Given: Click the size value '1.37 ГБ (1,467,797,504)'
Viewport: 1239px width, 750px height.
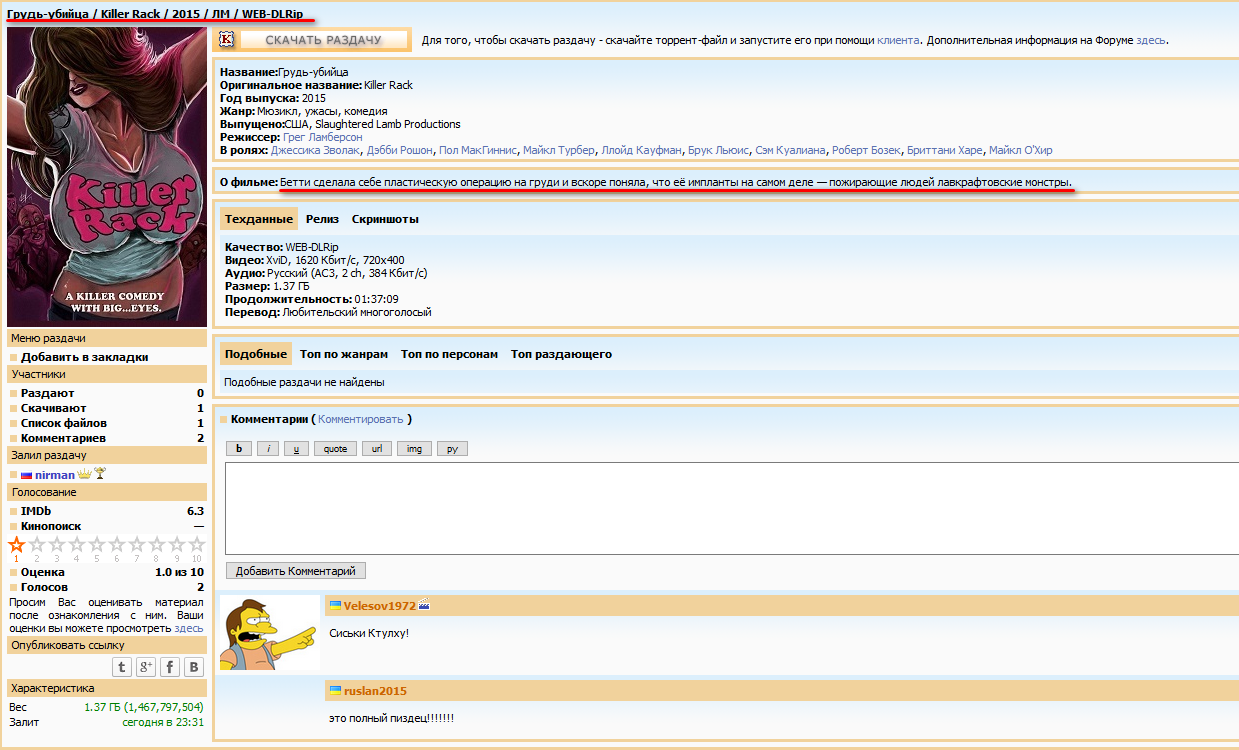Looking at the screenshot, I should (144, 707).
